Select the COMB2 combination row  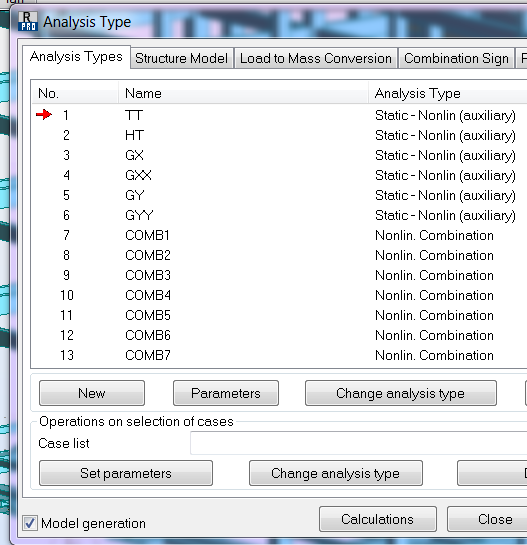point(279,255)
